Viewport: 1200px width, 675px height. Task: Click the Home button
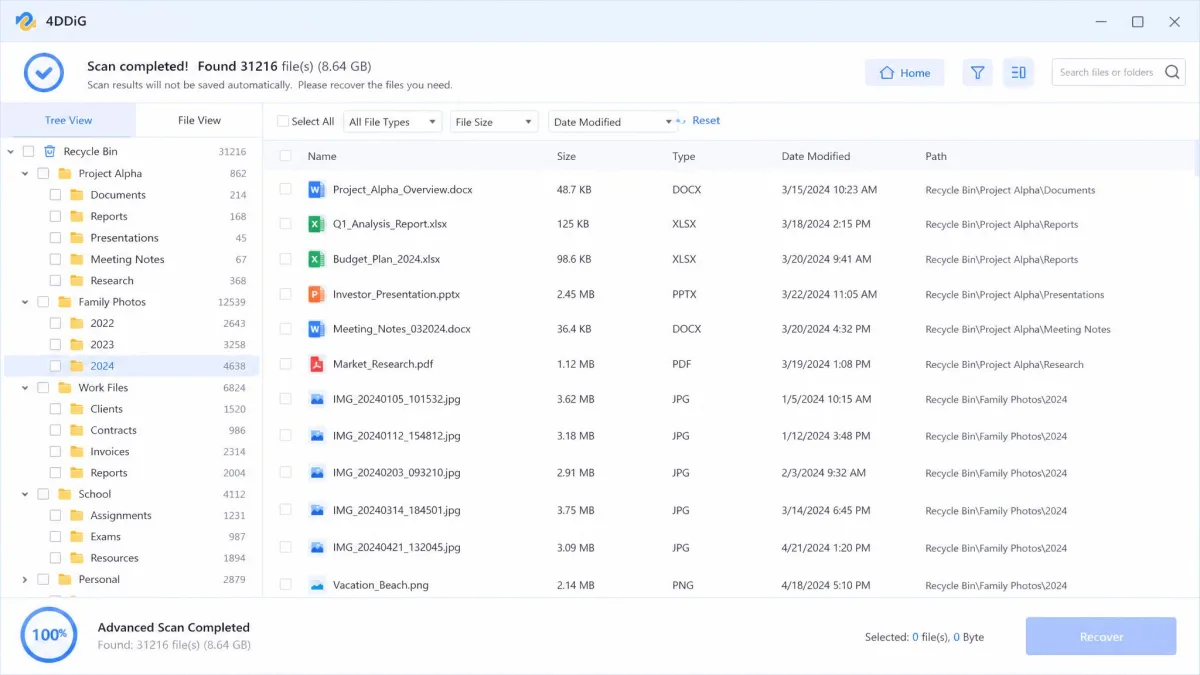[904, 73]
